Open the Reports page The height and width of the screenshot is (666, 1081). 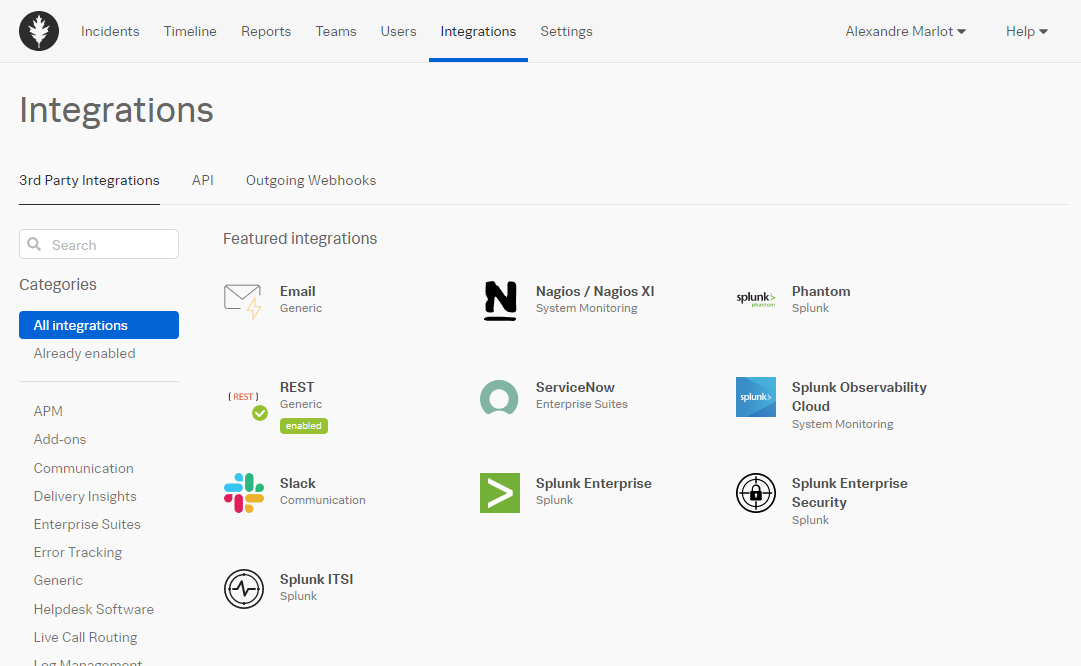tap(265, 31)
